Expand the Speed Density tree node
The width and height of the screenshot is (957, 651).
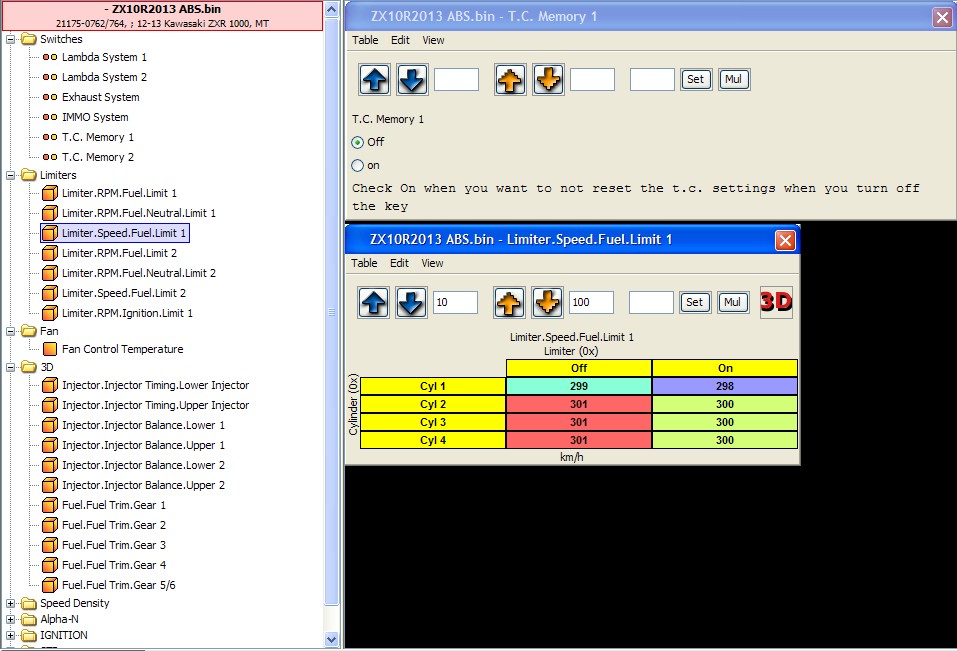11,603
